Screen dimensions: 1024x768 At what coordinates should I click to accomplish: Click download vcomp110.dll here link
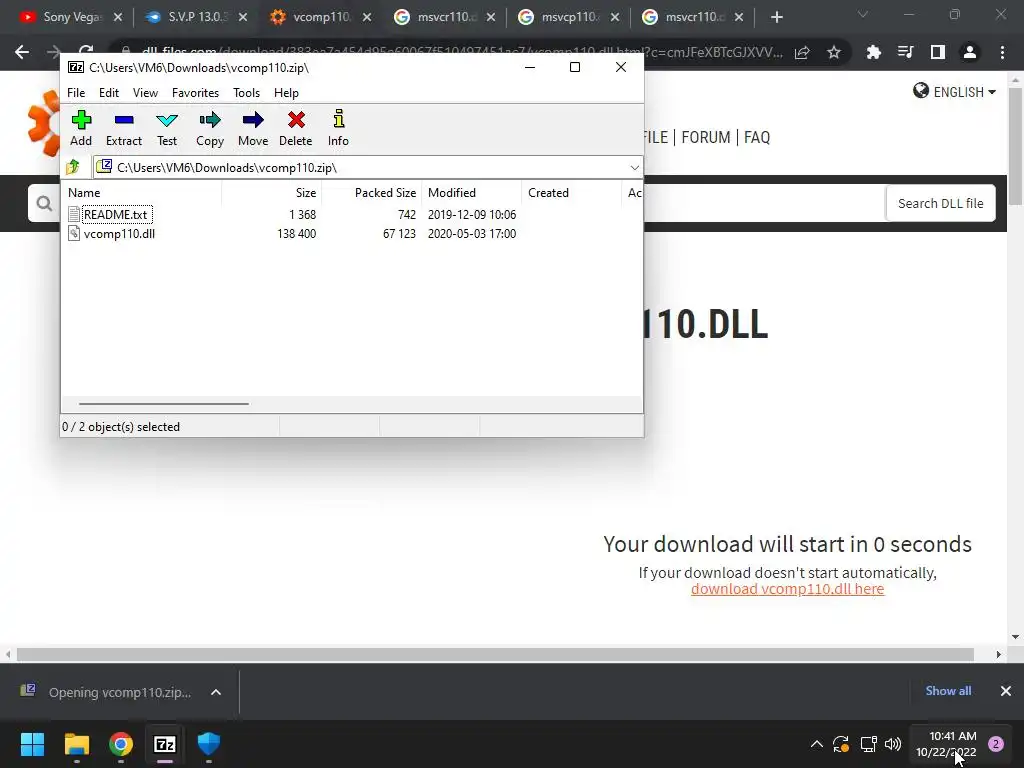click(788, 589)
